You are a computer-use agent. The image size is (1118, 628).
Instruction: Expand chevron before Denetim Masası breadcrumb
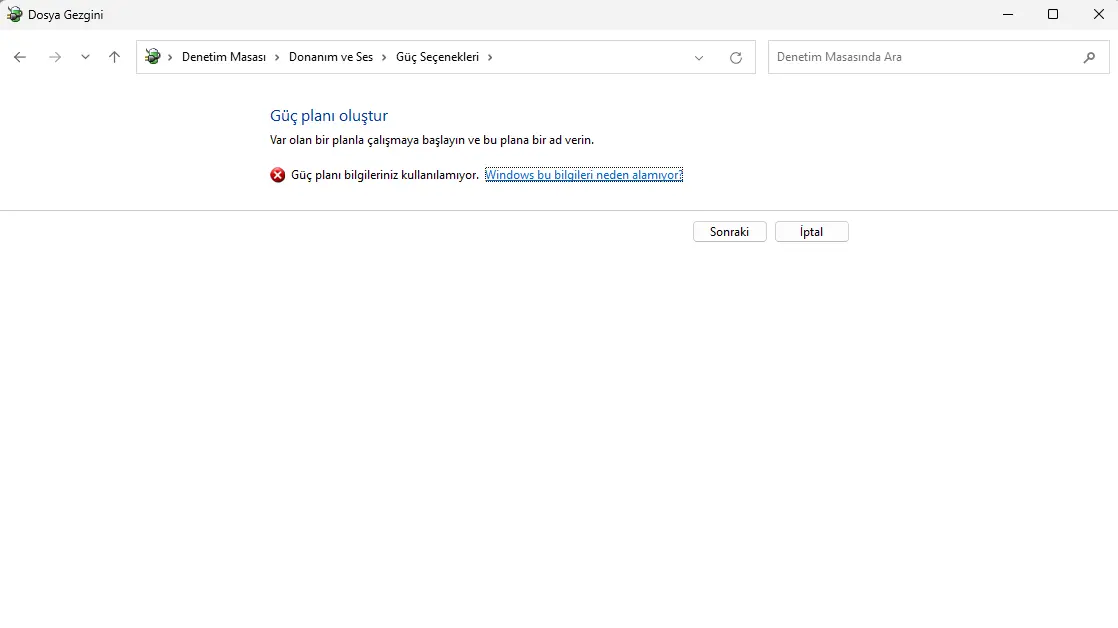(x=170, y=57)
